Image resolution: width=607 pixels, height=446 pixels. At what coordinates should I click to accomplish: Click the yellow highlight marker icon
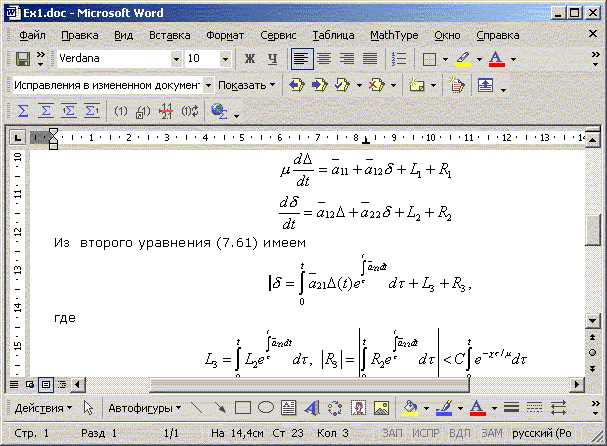[463, 59]
